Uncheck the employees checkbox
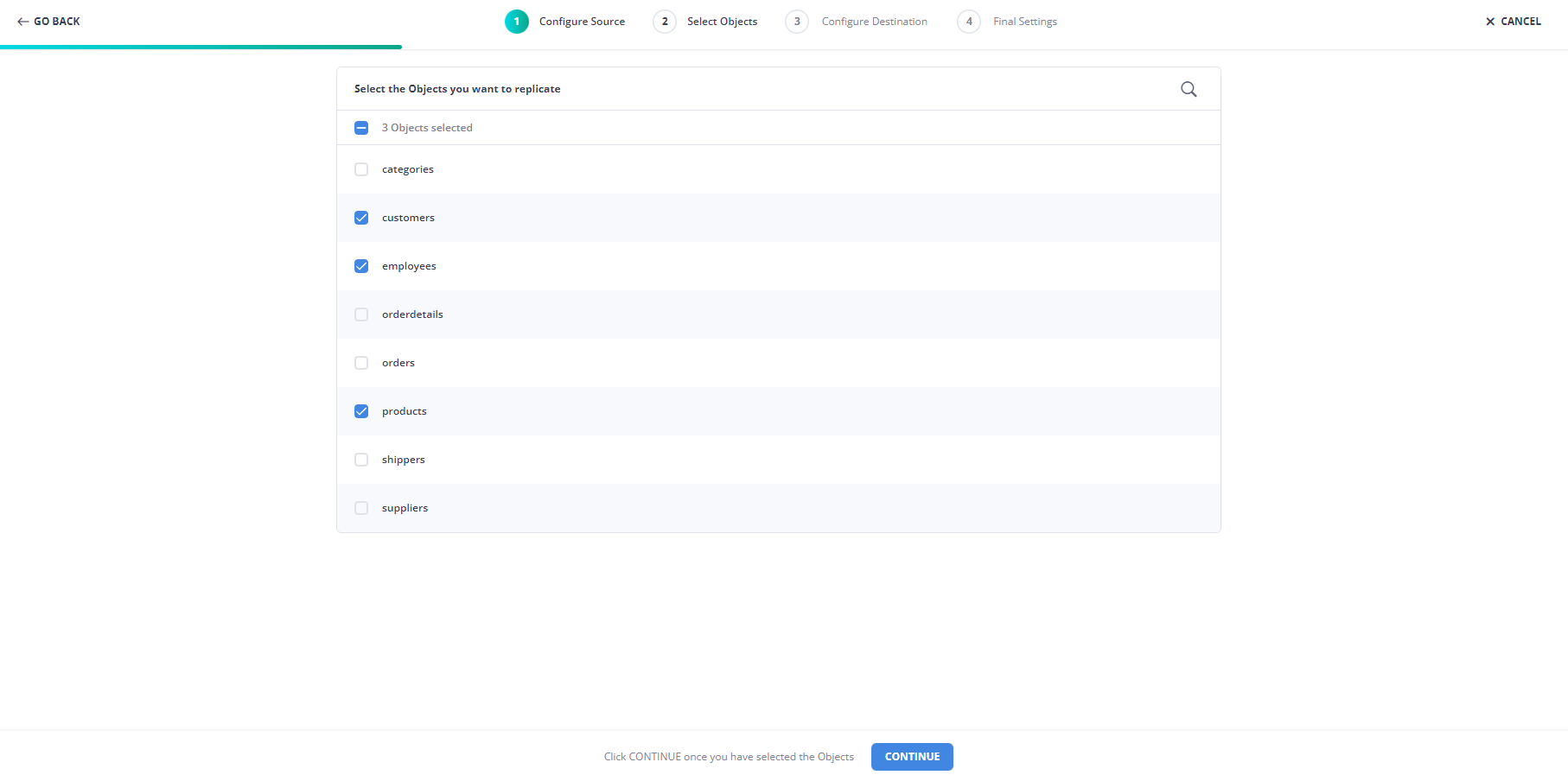This screenshot has height=775, width=1568. (x=361, y=266)
